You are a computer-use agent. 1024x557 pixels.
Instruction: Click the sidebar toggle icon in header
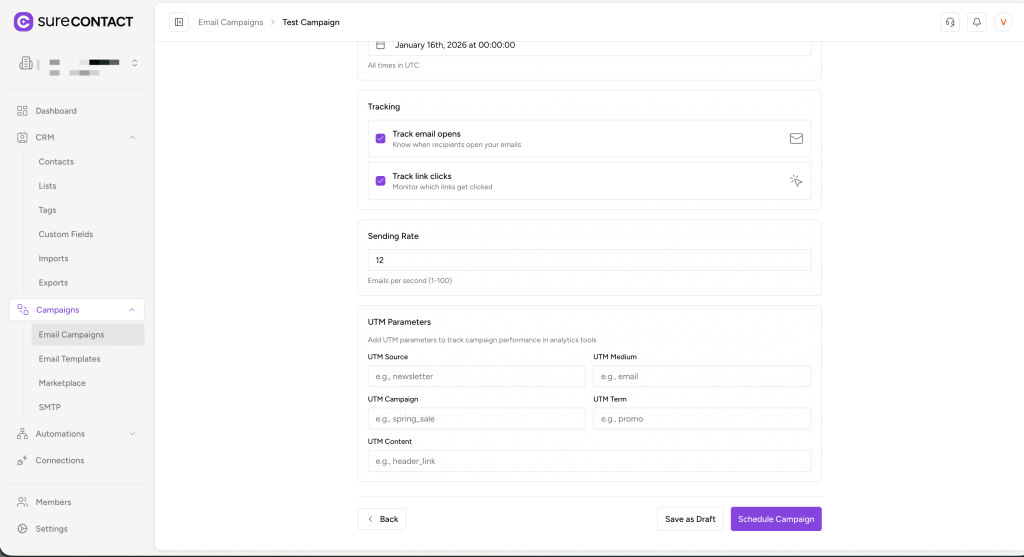(179, 22)
